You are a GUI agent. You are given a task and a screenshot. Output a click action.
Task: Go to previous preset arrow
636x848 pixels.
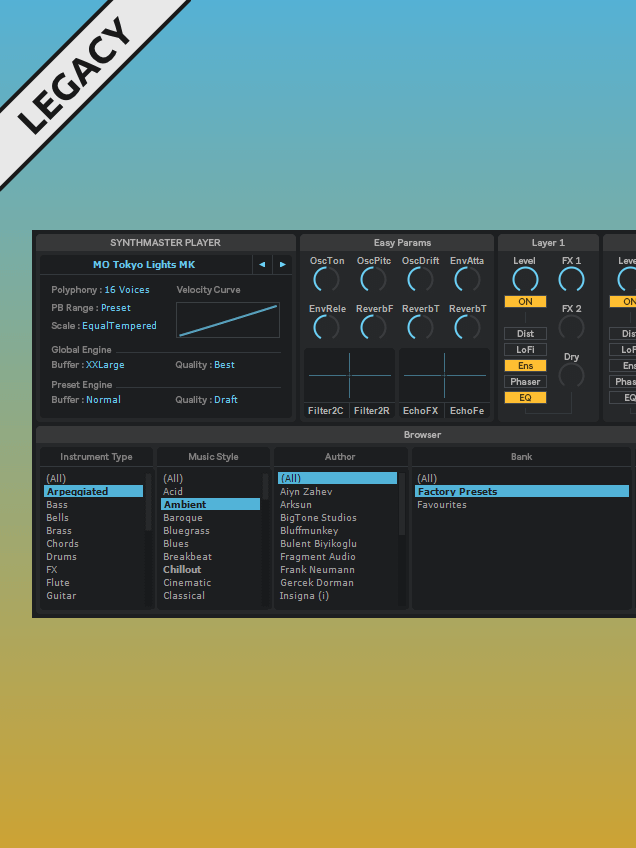click(262, 264)
